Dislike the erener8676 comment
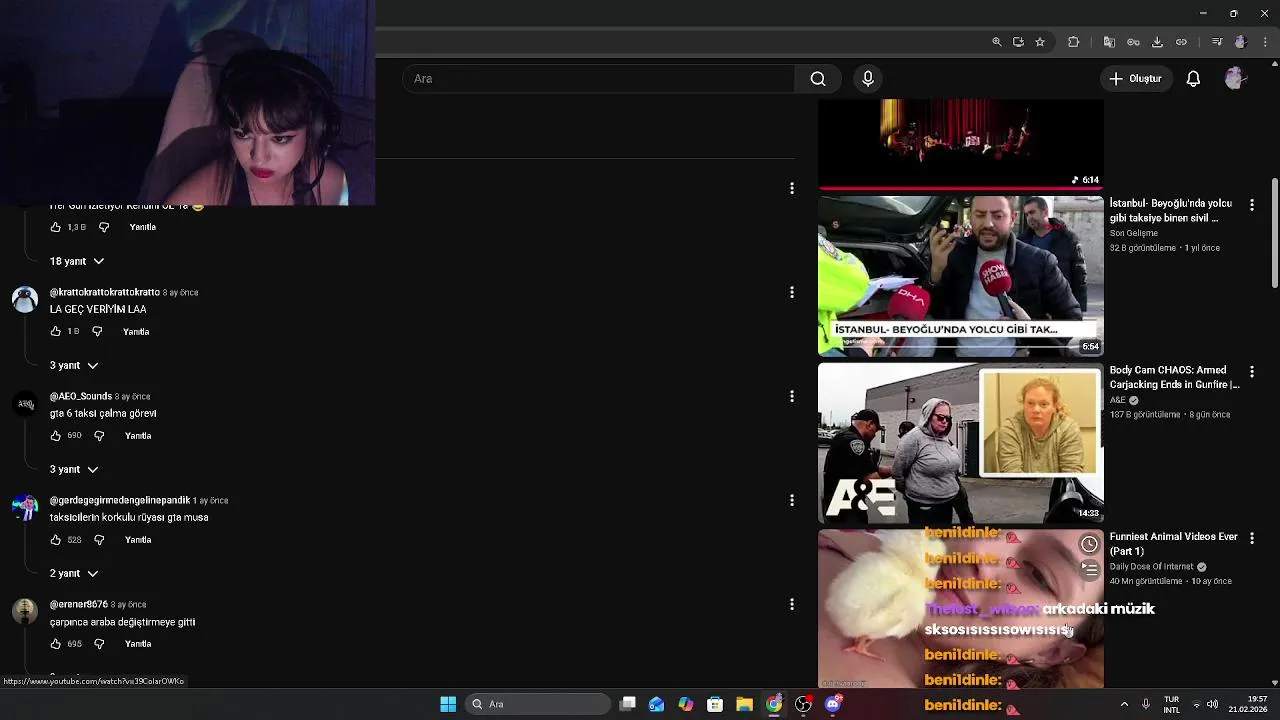The height and width of the screenshot is (720, 1280). click(x=99, y=644)
